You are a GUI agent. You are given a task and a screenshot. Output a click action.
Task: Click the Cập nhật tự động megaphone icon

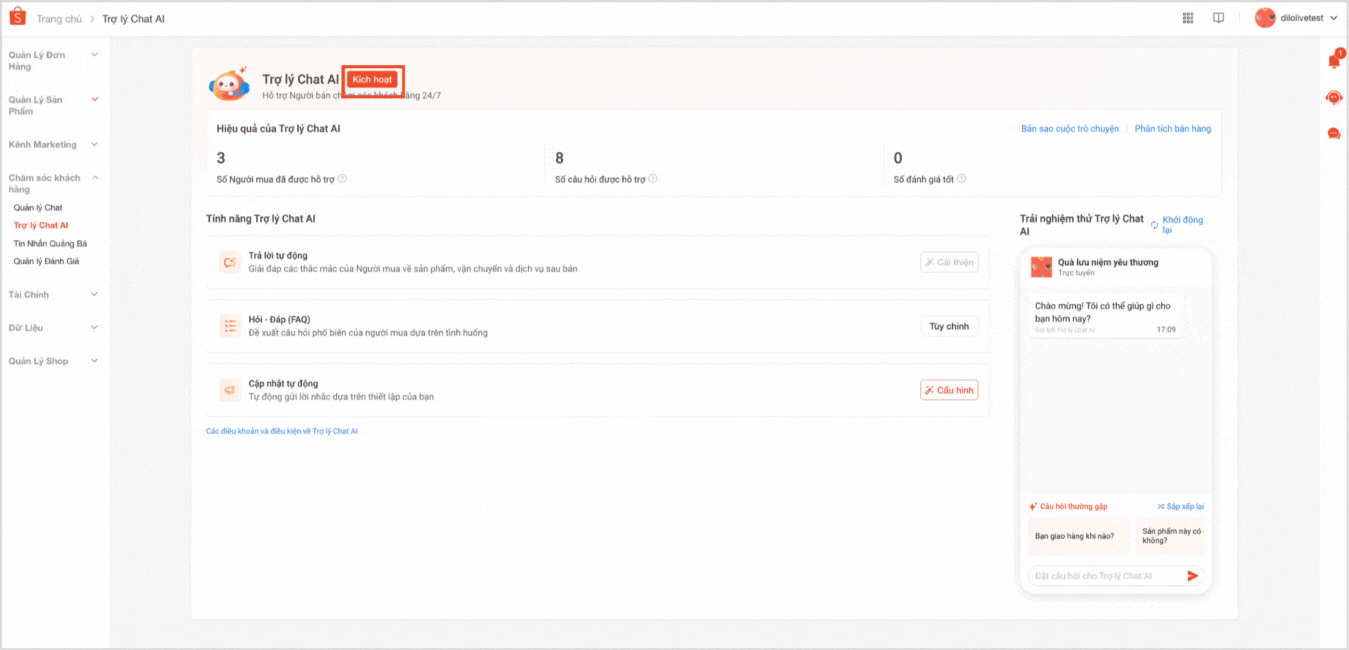(228, 389)
